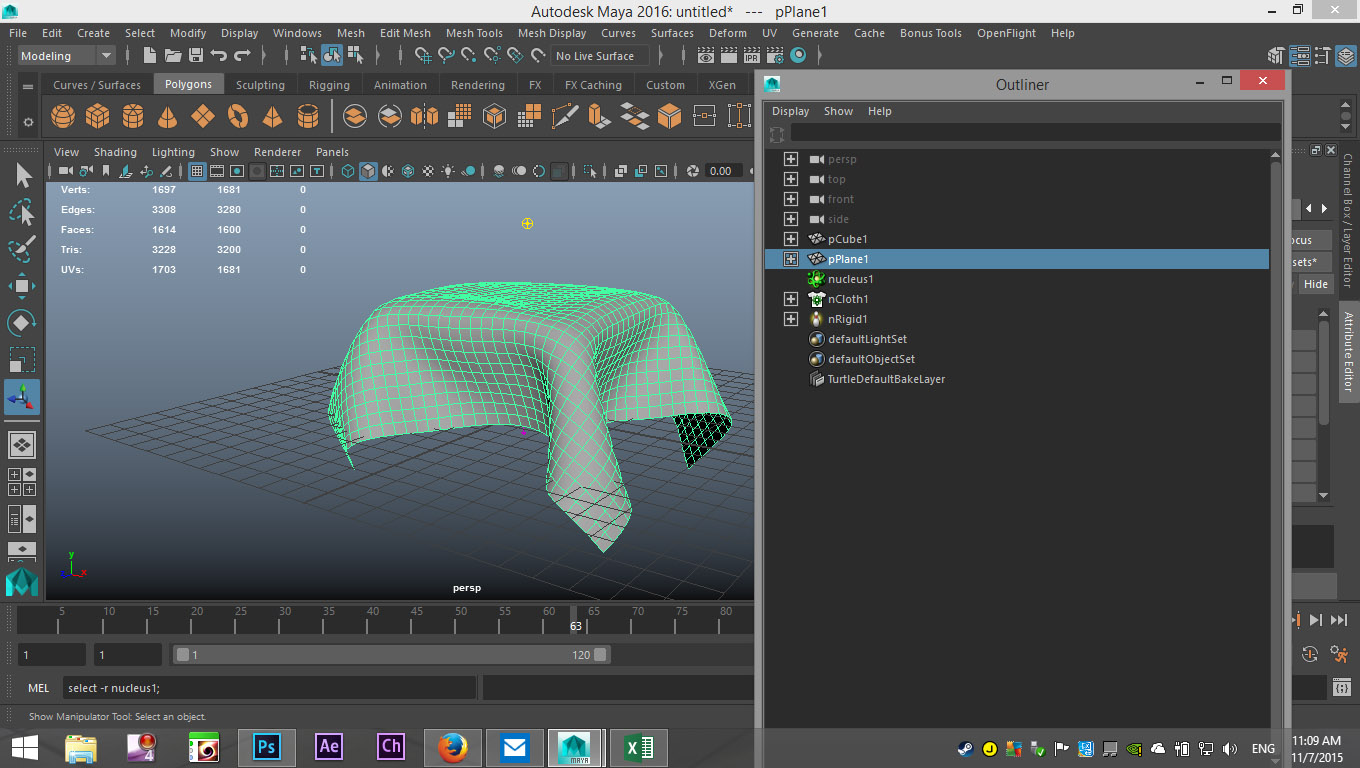Expand the pCube1 node in Outliner
1360x768 pixels.
(790, 239)
